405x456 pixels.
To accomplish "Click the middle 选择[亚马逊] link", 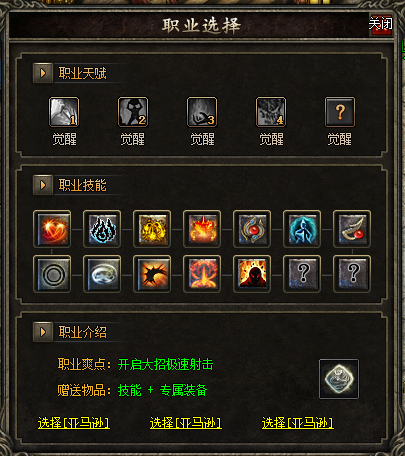I will point(186,423).
